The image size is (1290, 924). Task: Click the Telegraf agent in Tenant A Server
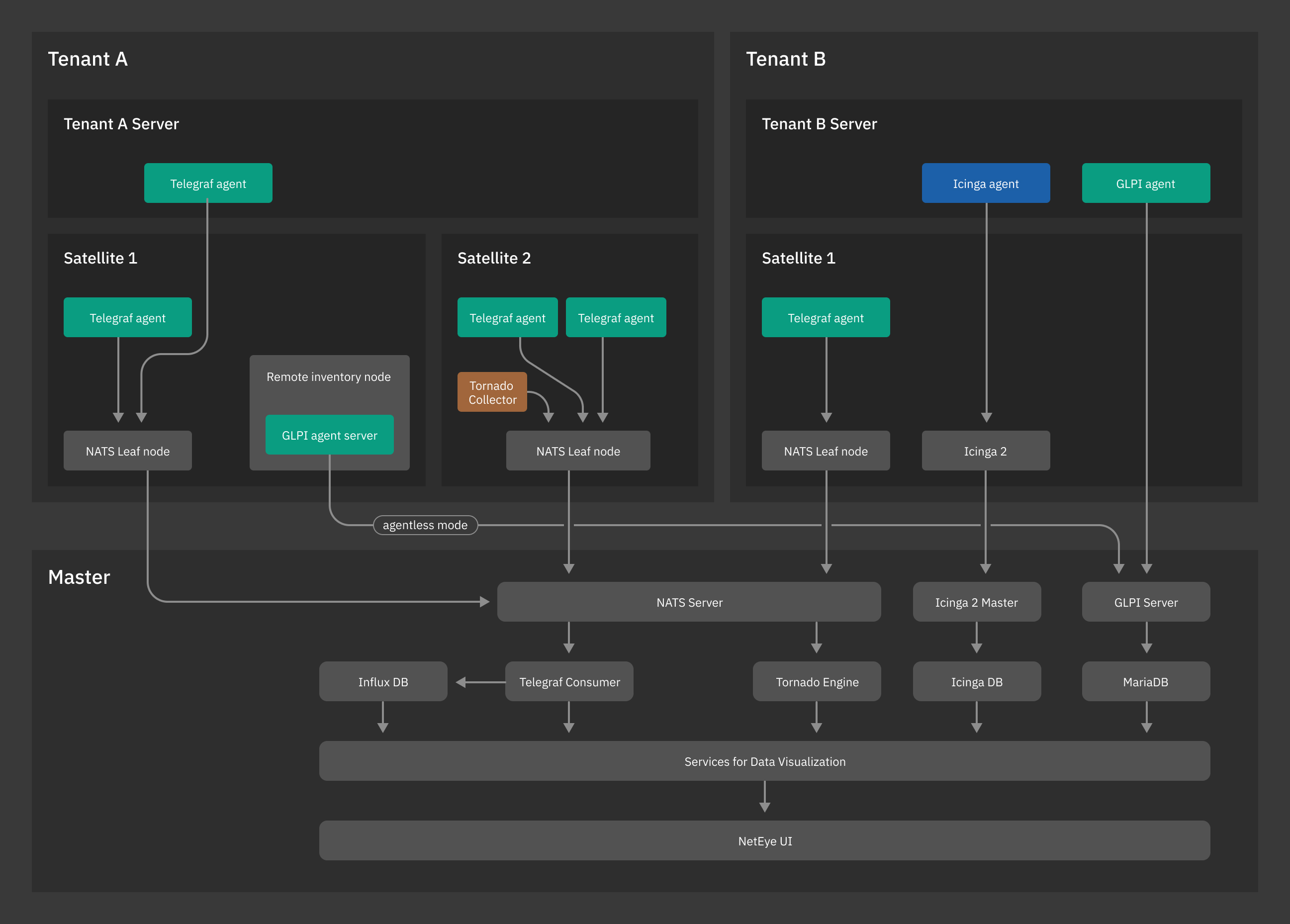tap(208, 183)
